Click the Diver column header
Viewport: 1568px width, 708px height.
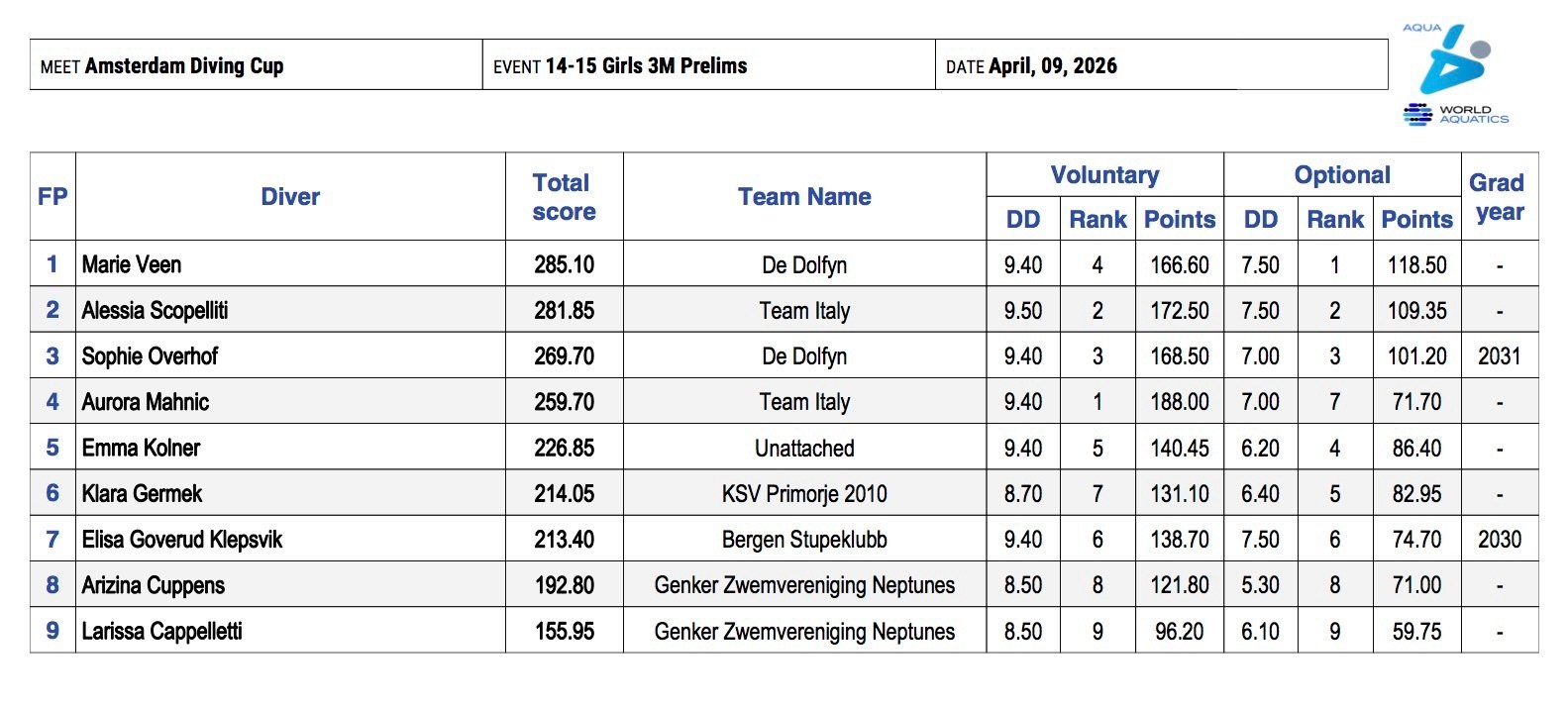[290, 196]
